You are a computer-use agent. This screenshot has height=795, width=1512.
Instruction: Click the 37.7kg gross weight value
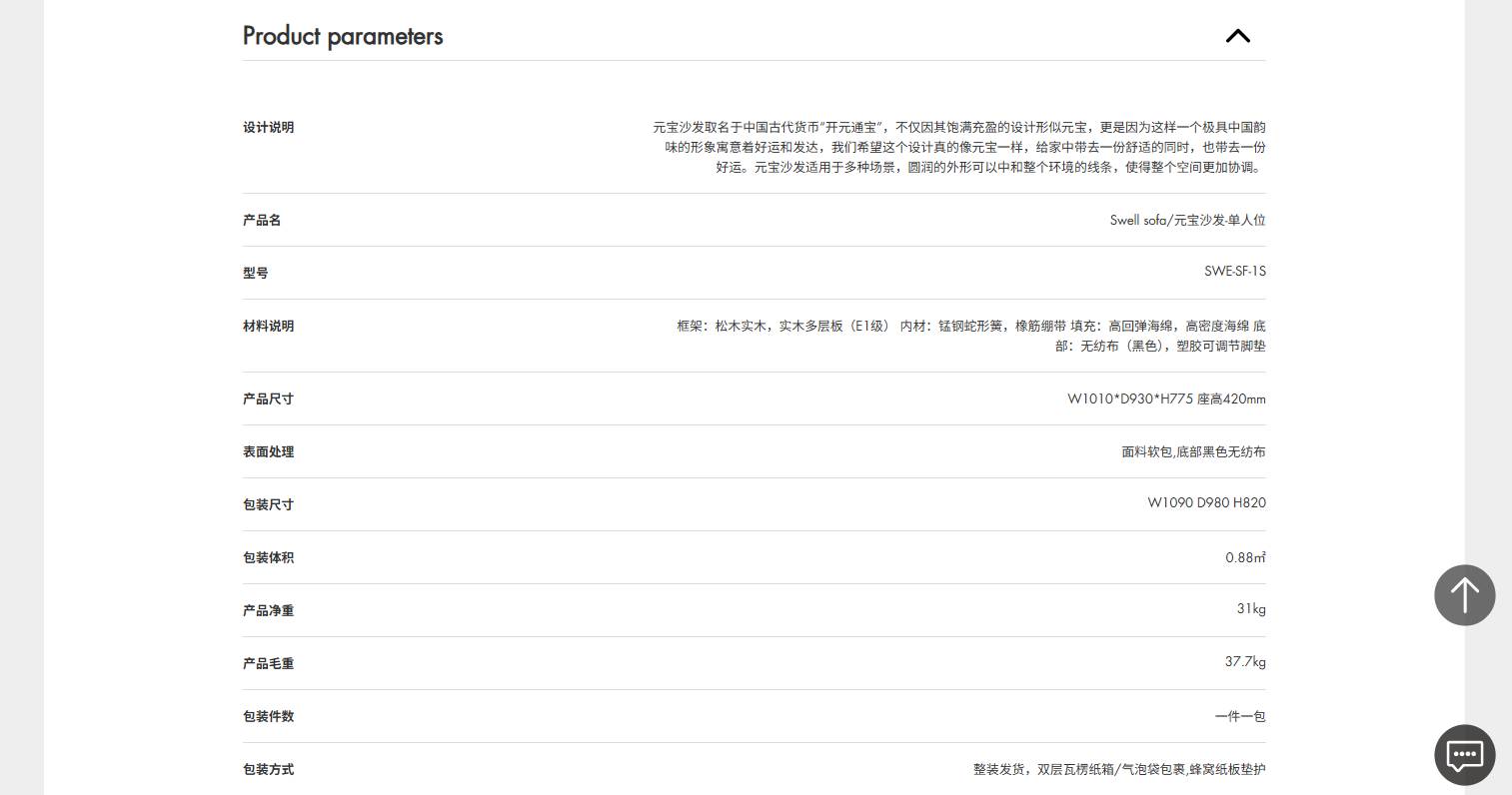click(x=1245, y=662)
